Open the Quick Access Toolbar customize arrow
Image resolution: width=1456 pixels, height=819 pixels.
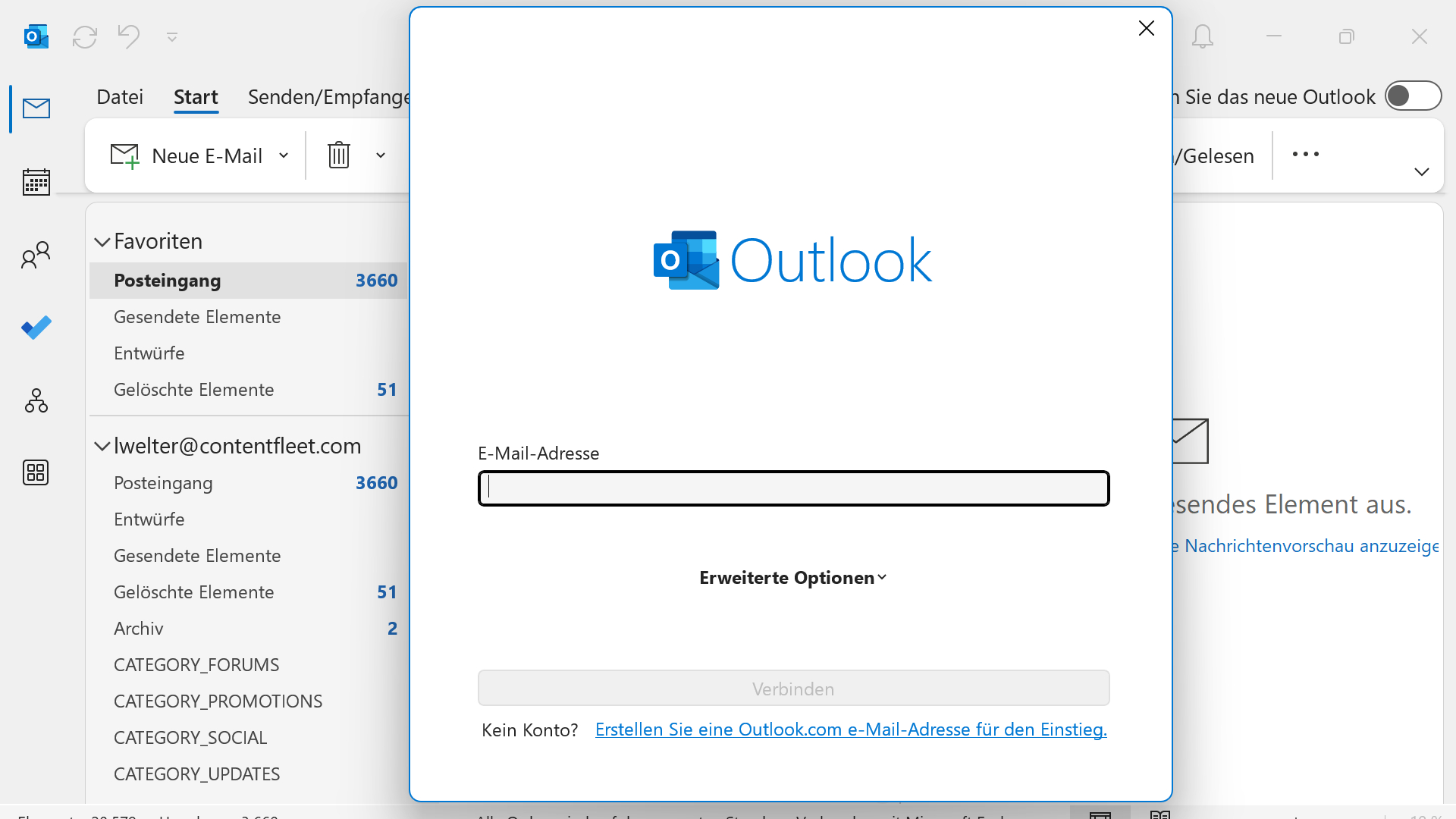point(172,36)
